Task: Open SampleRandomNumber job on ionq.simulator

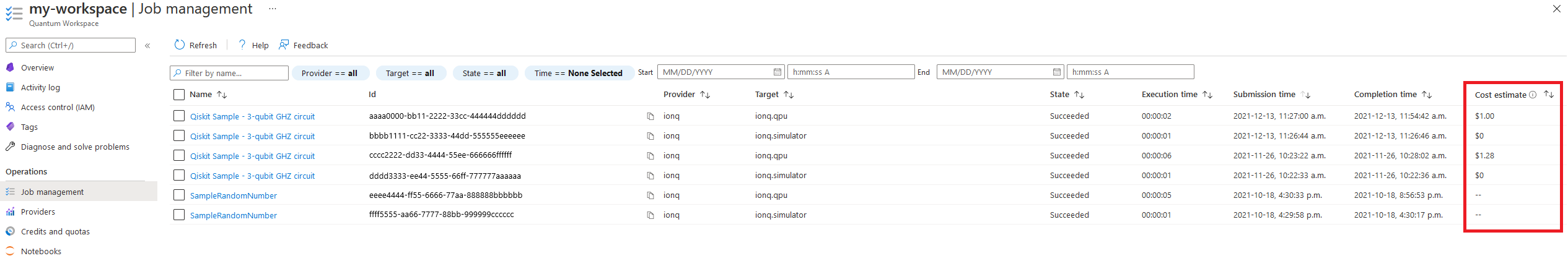Action: click(234, 215)
